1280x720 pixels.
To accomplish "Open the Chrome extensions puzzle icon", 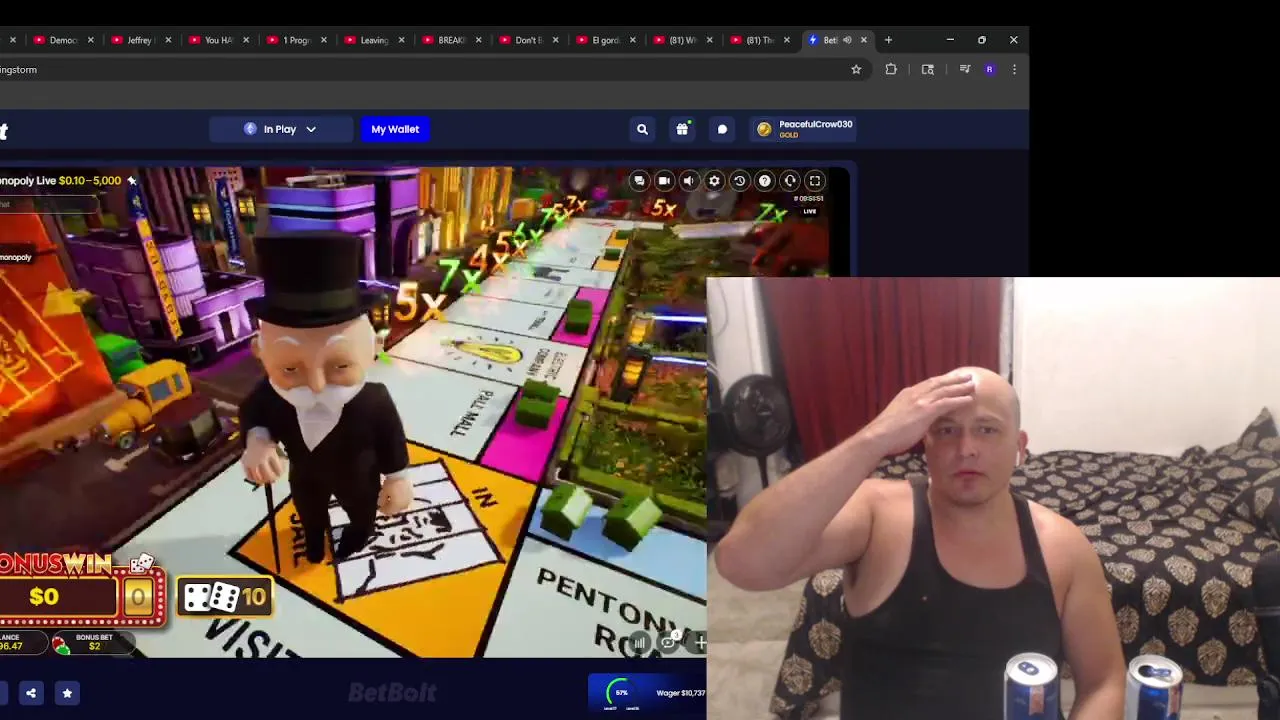I will pos(891,69).
